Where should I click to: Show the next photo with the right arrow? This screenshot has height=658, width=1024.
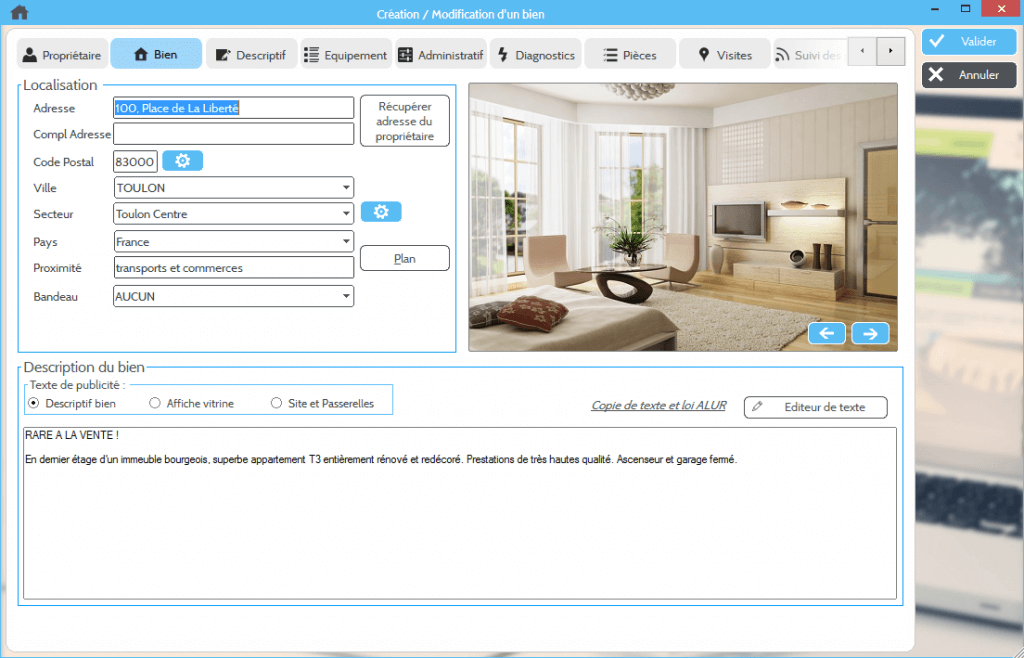tap(870, 334)
